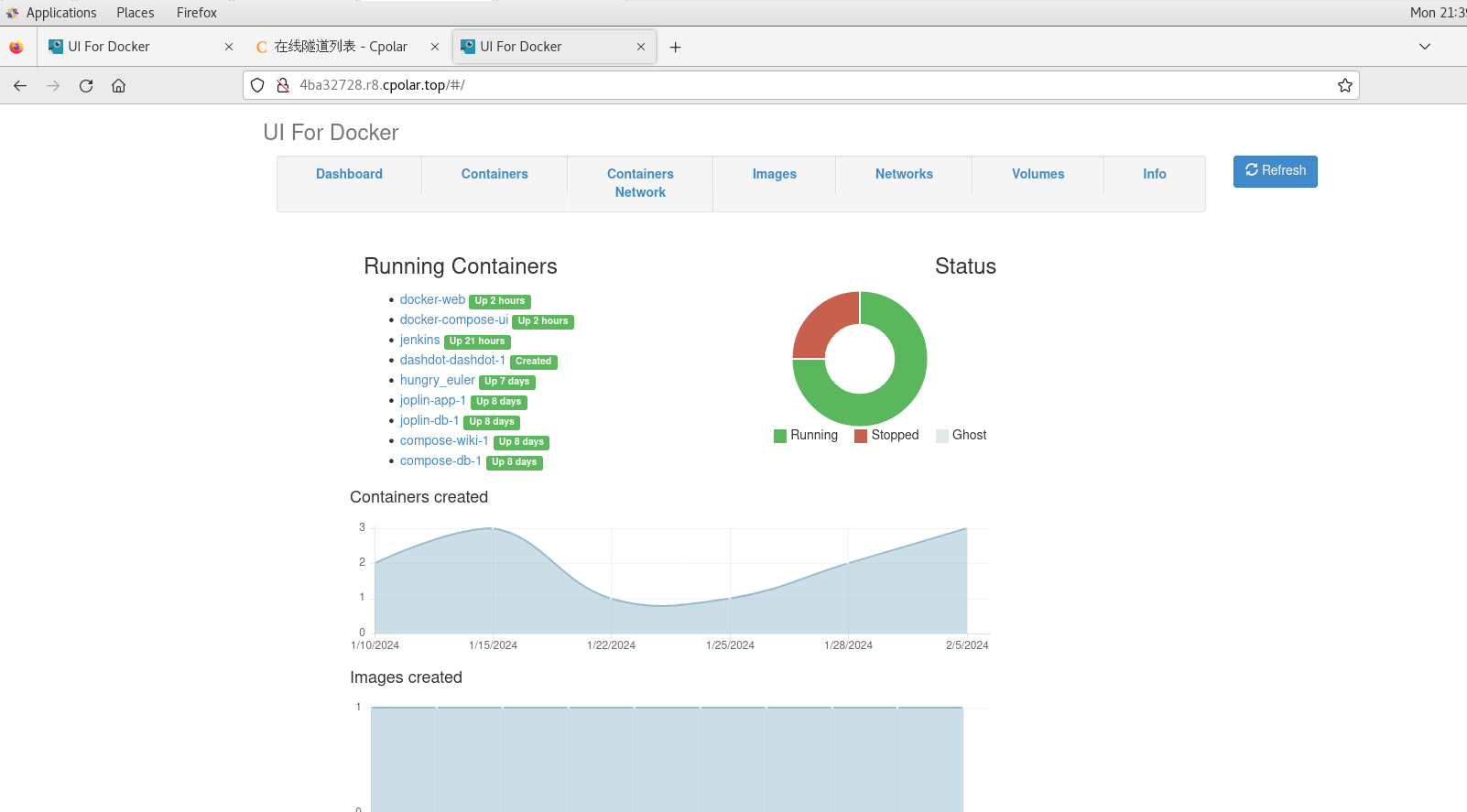This screenshot has width=1467, height=812.
Task: Click the red Stopped legend swatch
Action: coord(861,436)
